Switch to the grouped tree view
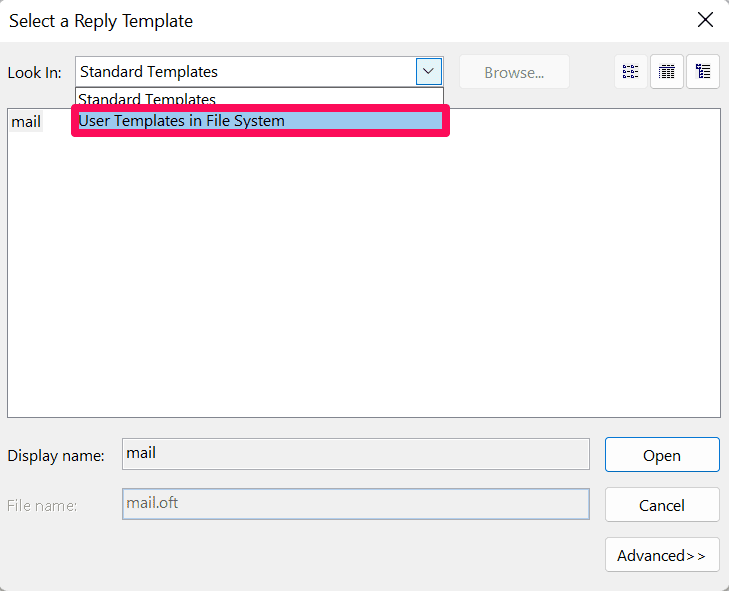729x591 pixels. [x=703, y=72]
